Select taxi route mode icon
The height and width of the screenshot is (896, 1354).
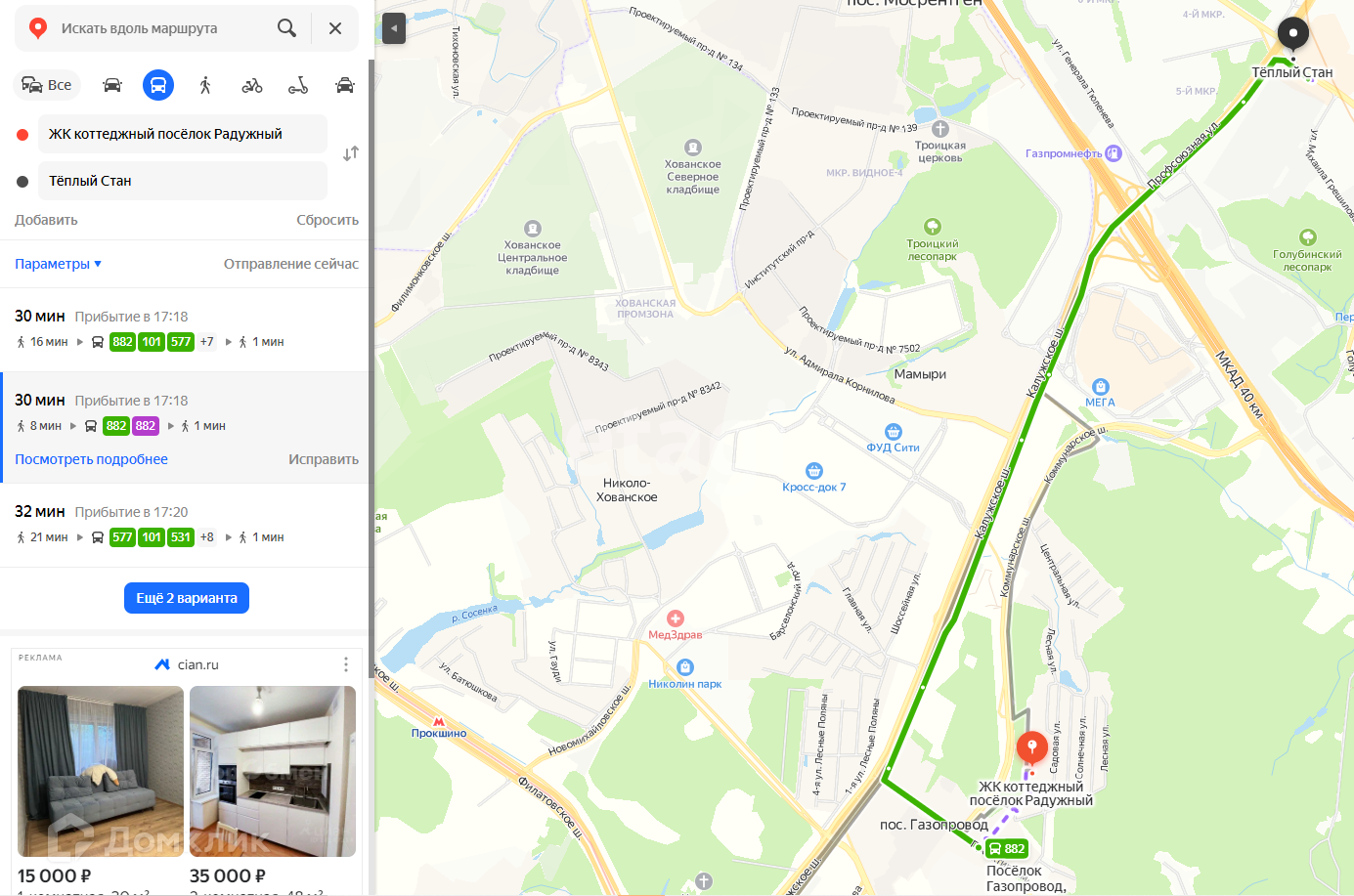(345, 85)
